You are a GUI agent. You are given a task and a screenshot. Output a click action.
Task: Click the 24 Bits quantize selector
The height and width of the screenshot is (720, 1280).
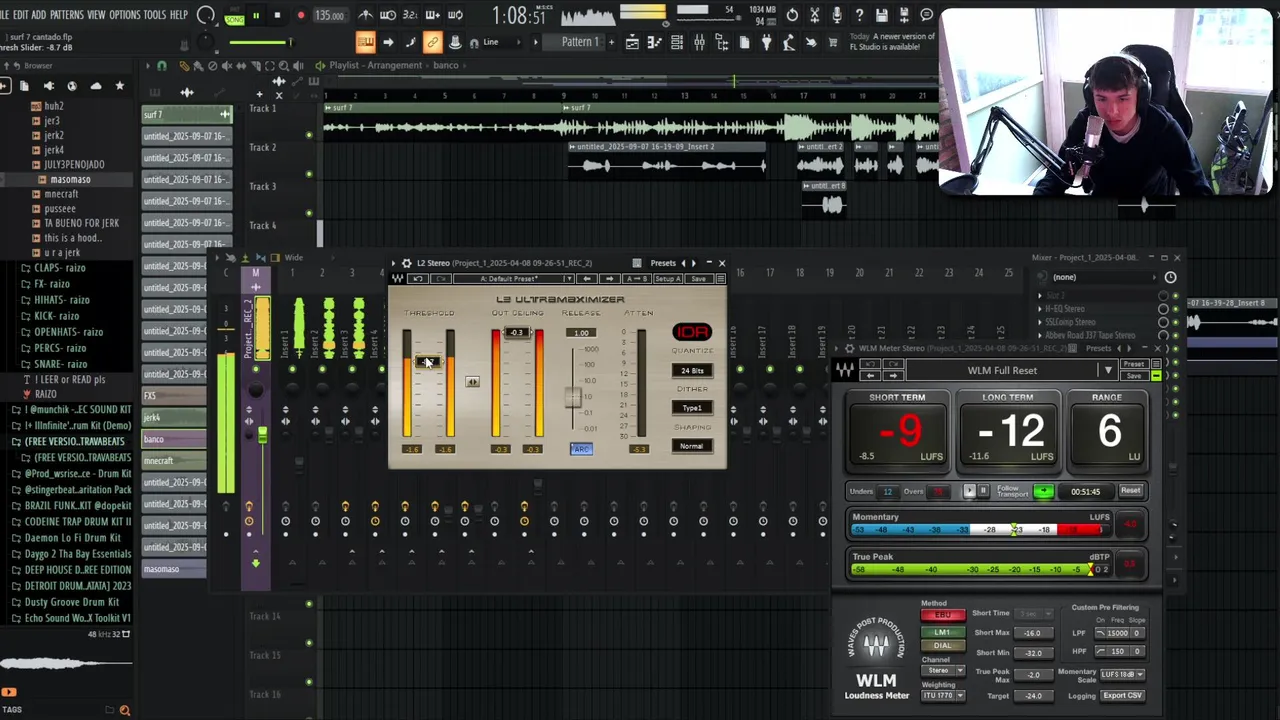click(692, 371)
